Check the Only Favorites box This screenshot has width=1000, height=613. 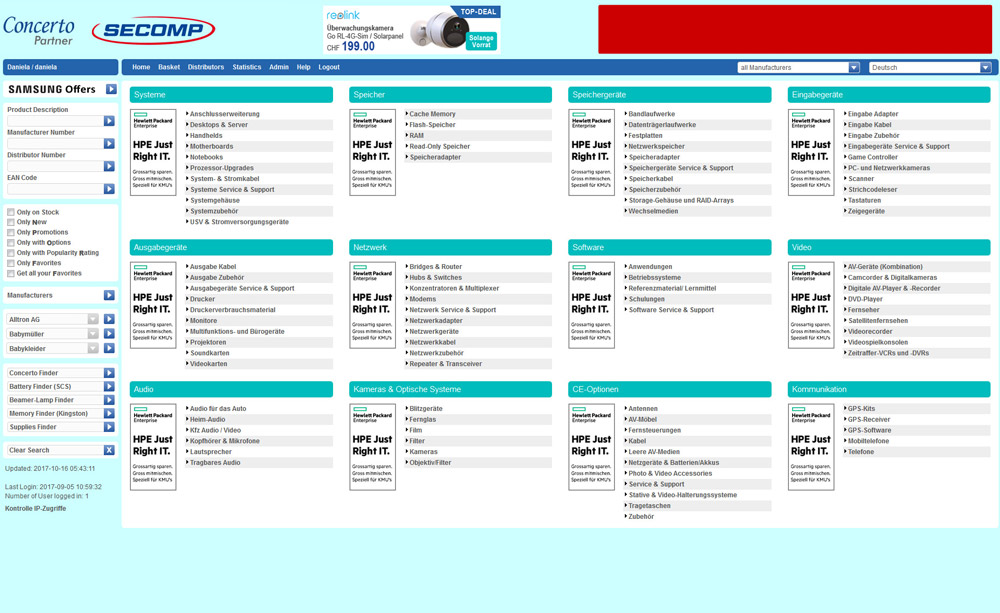[11, 263]
